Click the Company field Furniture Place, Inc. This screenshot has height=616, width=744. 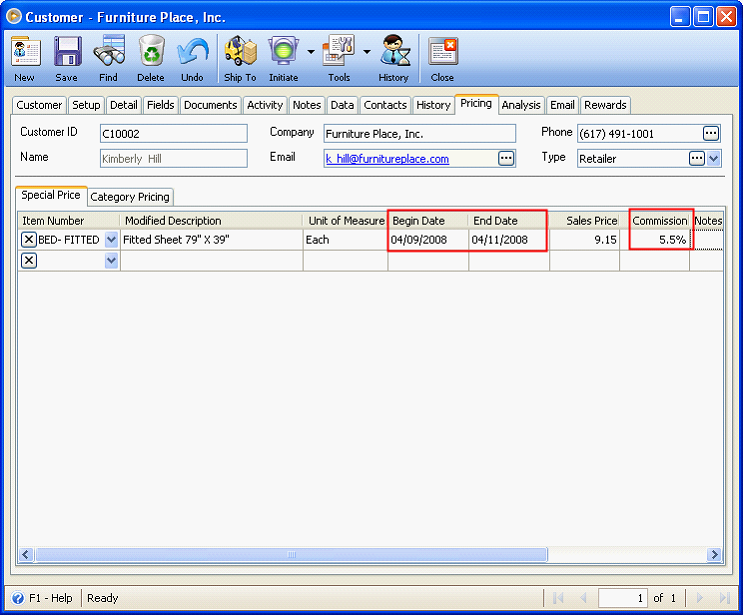(x=419, y=134)
